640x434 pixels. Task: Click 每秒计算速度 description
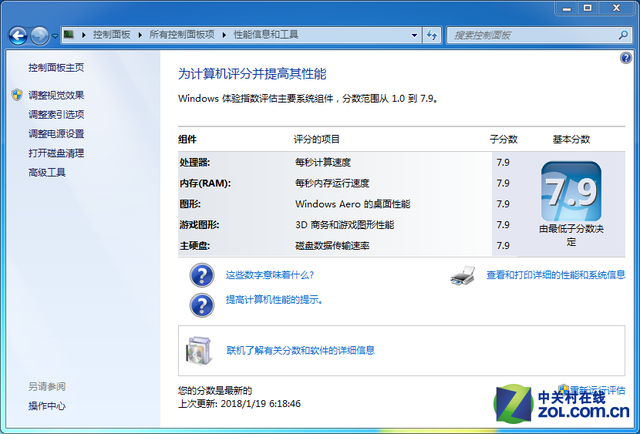click(x=323, y=162)
